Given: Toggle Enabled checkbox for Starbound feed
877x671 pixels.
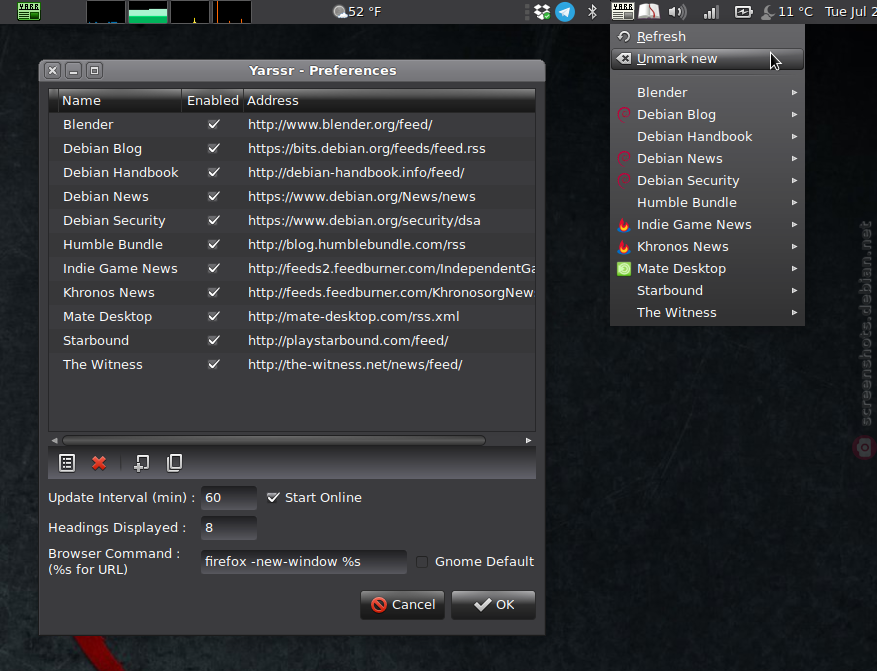Looking at the screenshot, I should [x=214, y=340].
